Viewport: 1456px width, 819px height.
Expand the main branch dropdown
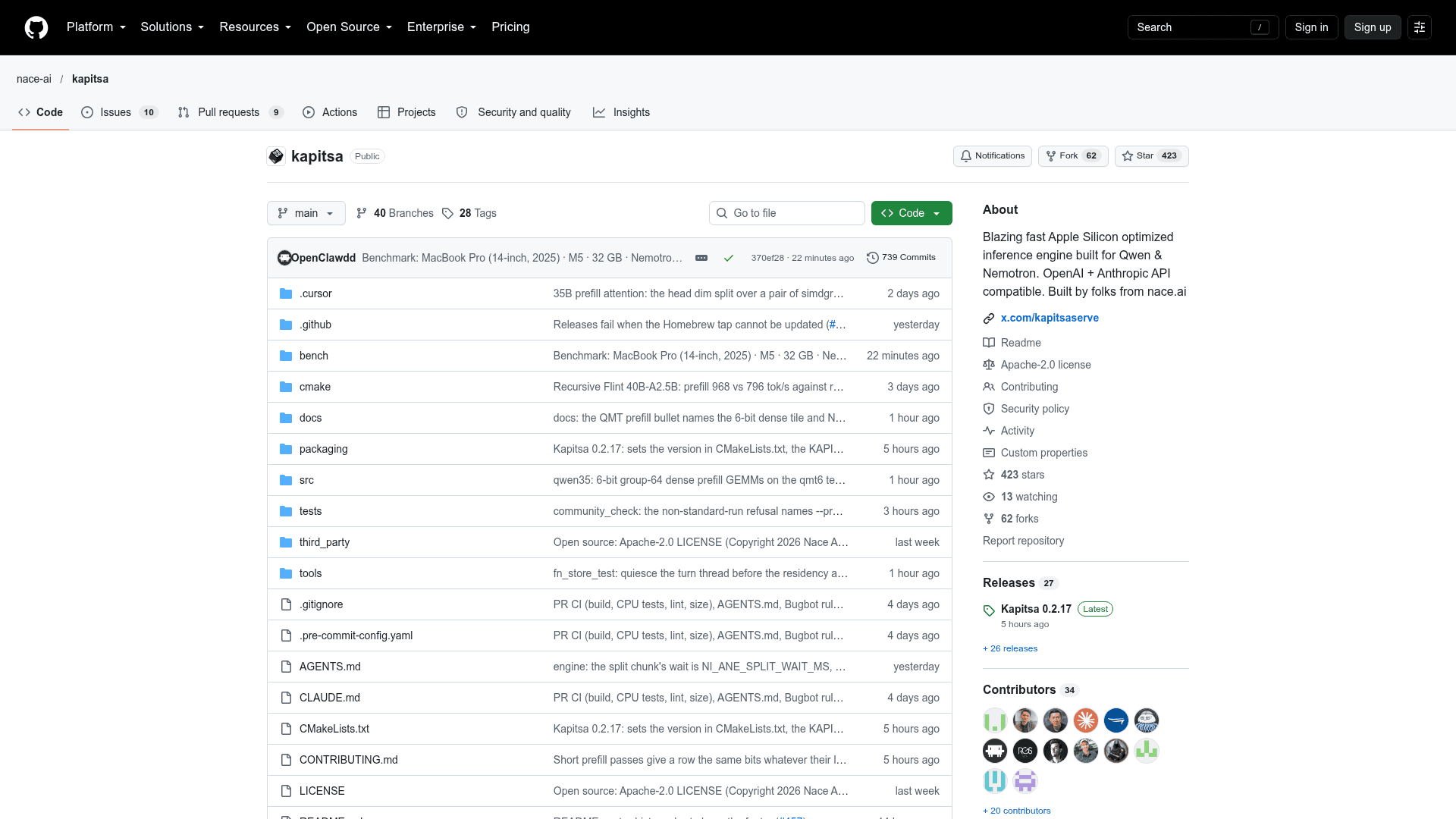click(x=306, y=213)
